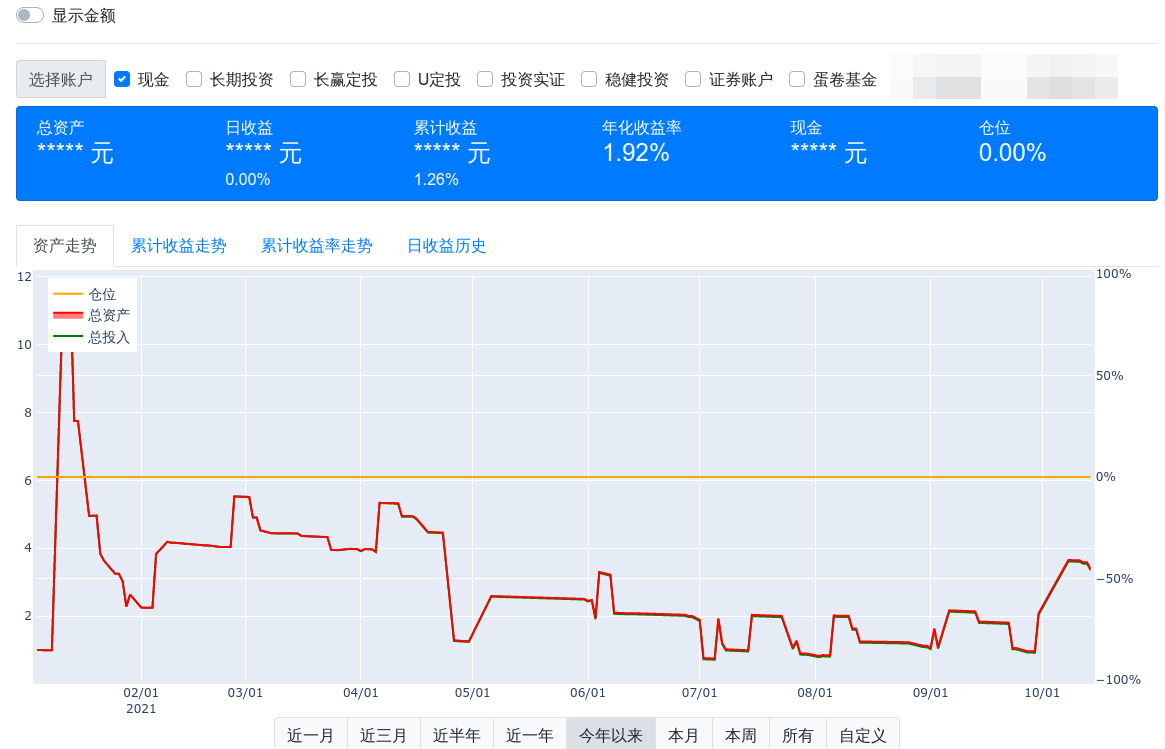Toggle the 仓位 legend series

85,294
